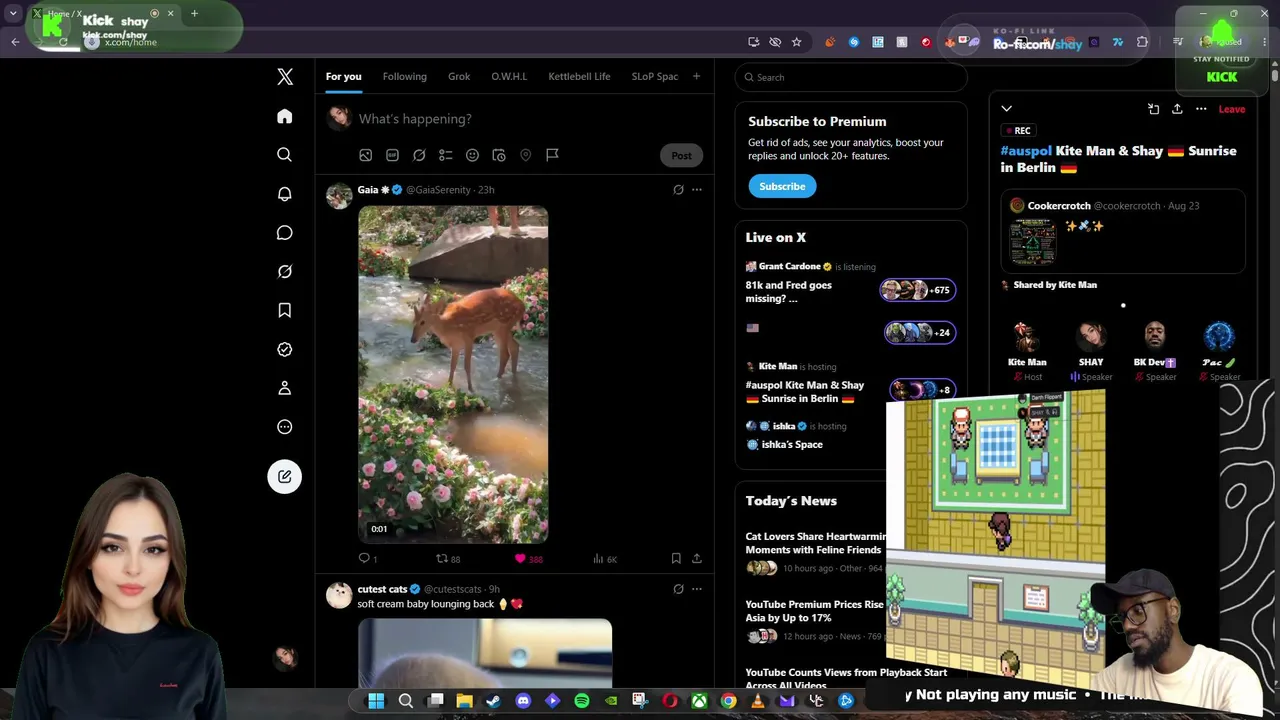Share the Space via upload icon
Screen dimensions: 1280x720
[x=1177, y=109]
